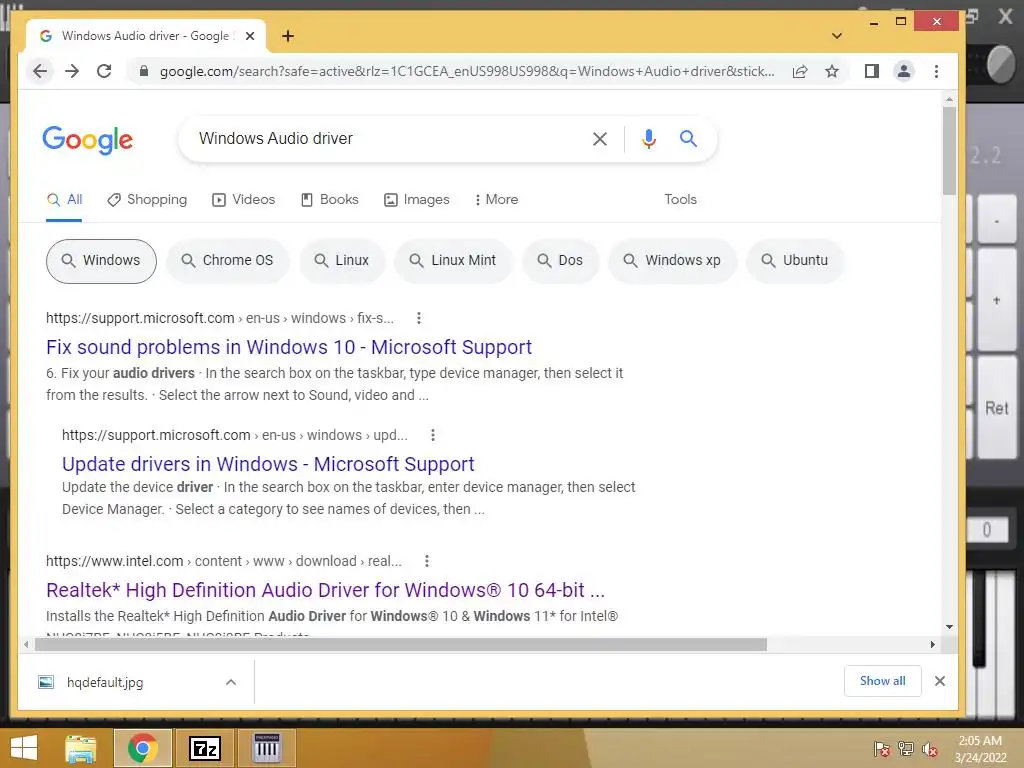Clear the Google search box text
The width and height of the screenshot is (1024, 768).
[x=600, y=138]
